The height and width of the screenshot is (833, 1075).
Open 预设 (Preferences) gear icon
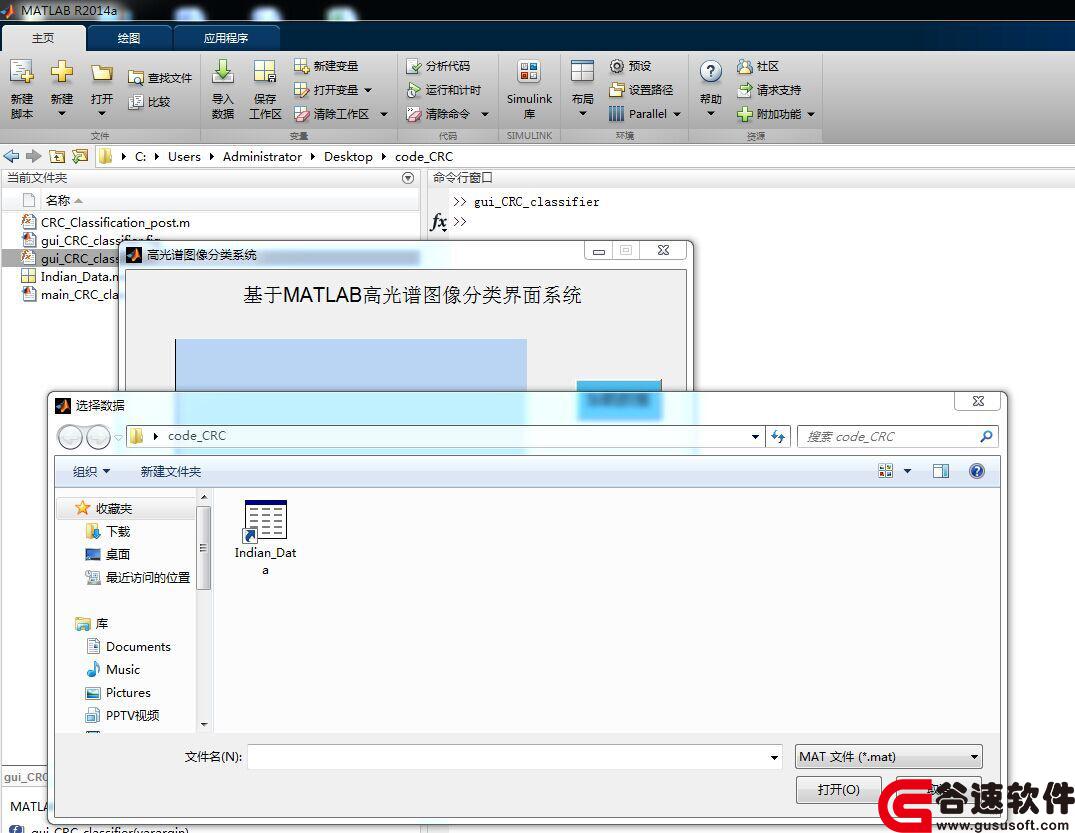(x=617, y=66)
